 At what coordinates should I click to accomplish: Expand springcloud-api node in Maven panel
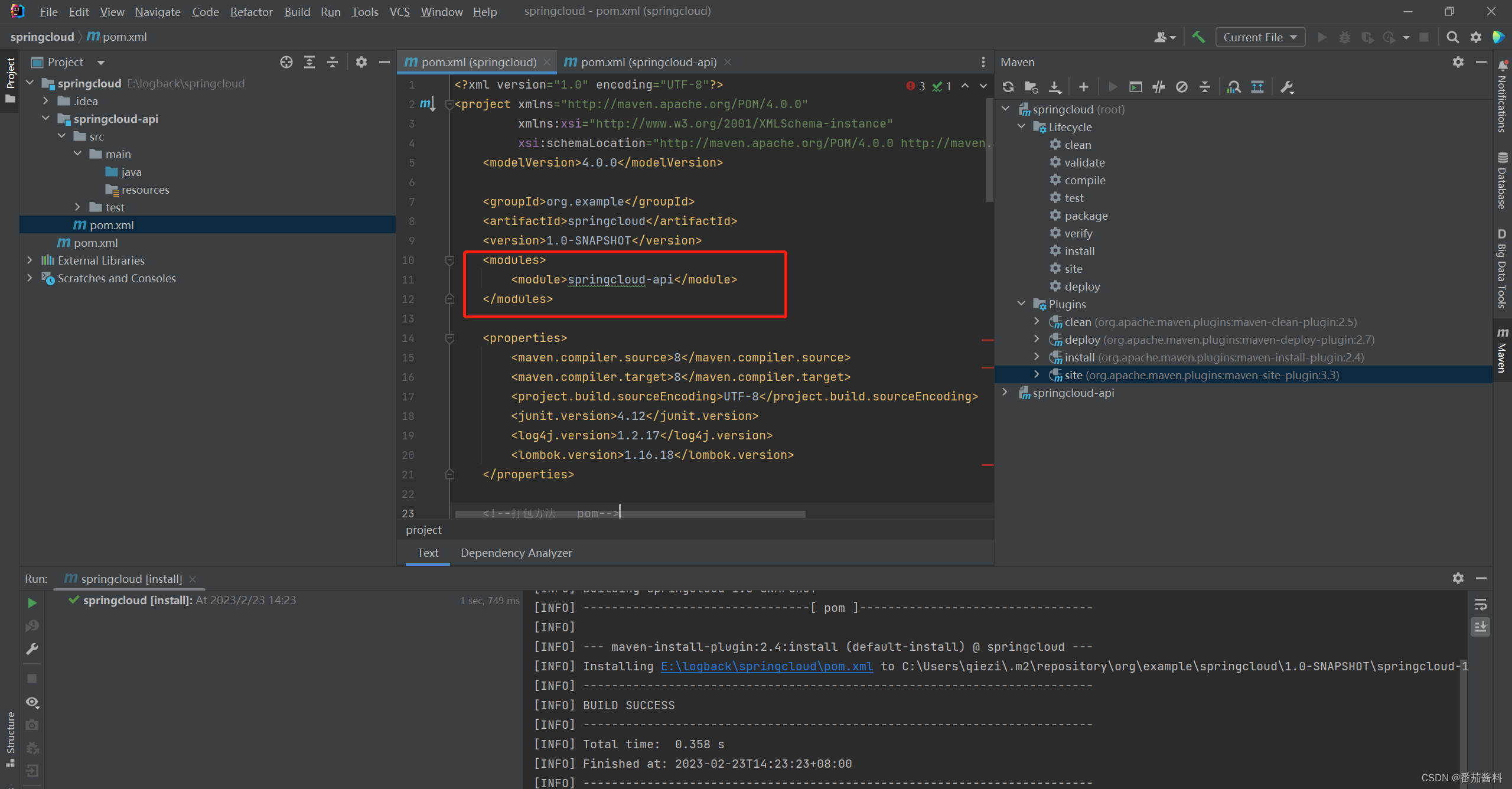coord(1005,393)
